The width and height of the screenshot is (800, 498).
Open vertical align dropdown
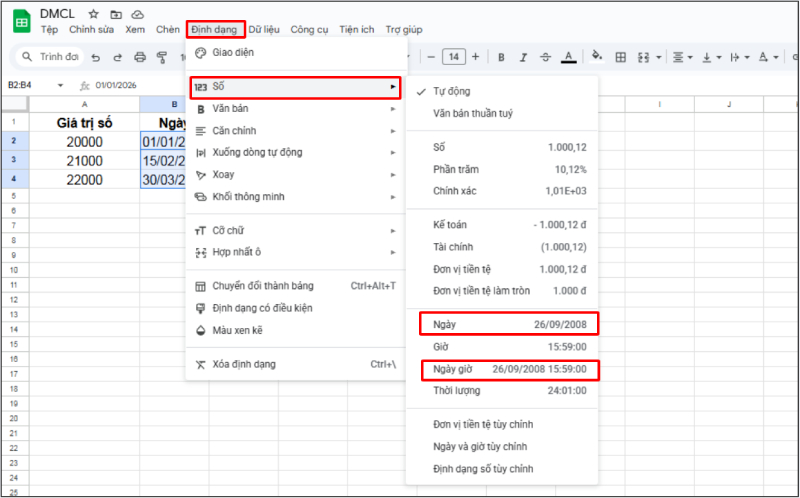711,57
